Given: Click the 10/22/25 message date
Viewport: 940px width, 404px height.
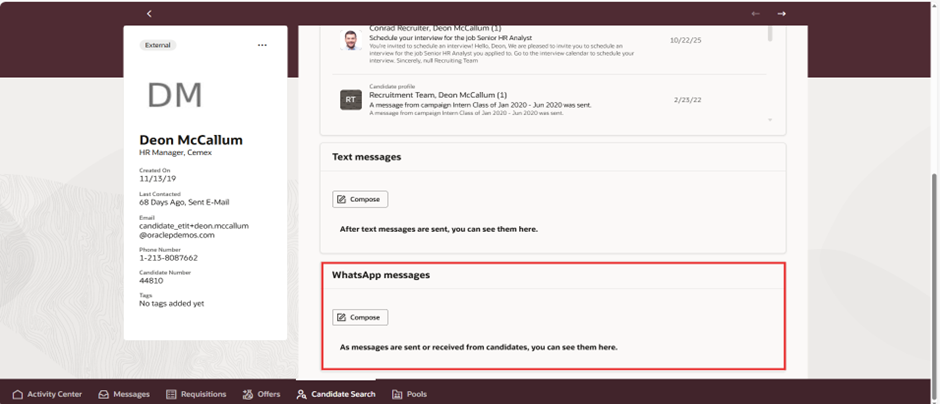Looking at the screenshot, I should tap(686, 40).
